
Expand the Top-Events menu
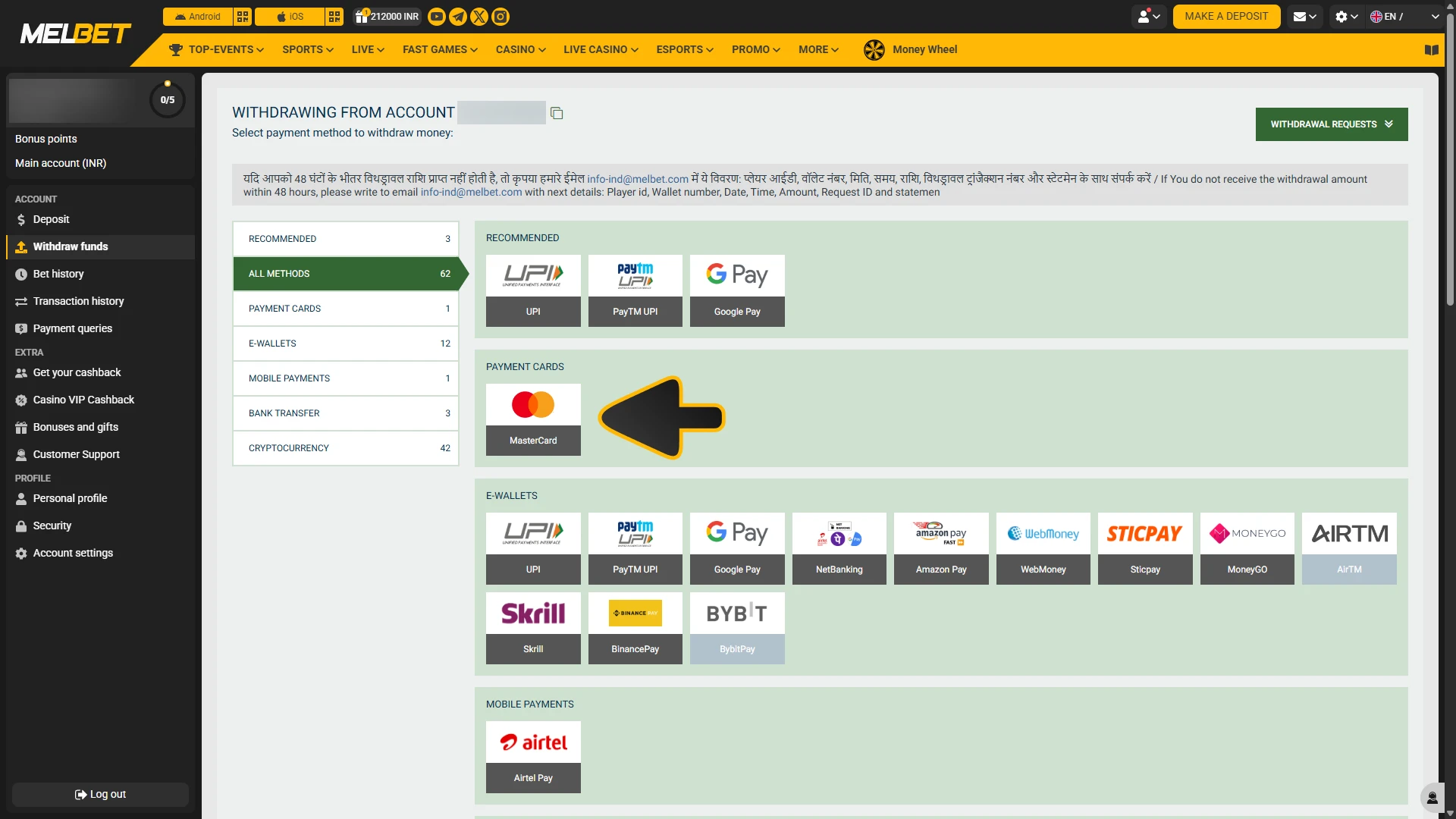217,50
